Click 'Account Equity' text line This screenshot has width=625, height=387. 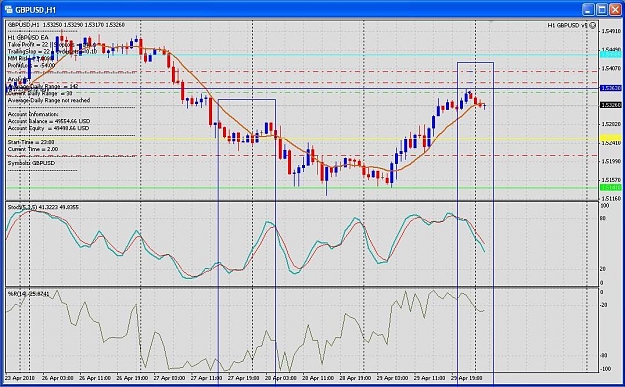tap(48, 128)
